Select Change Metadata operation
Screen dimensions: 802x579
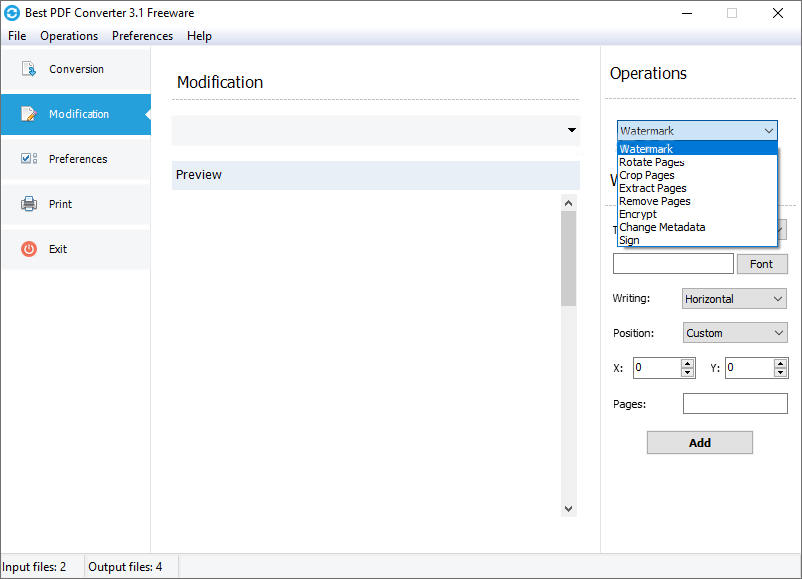coord(697,227)
